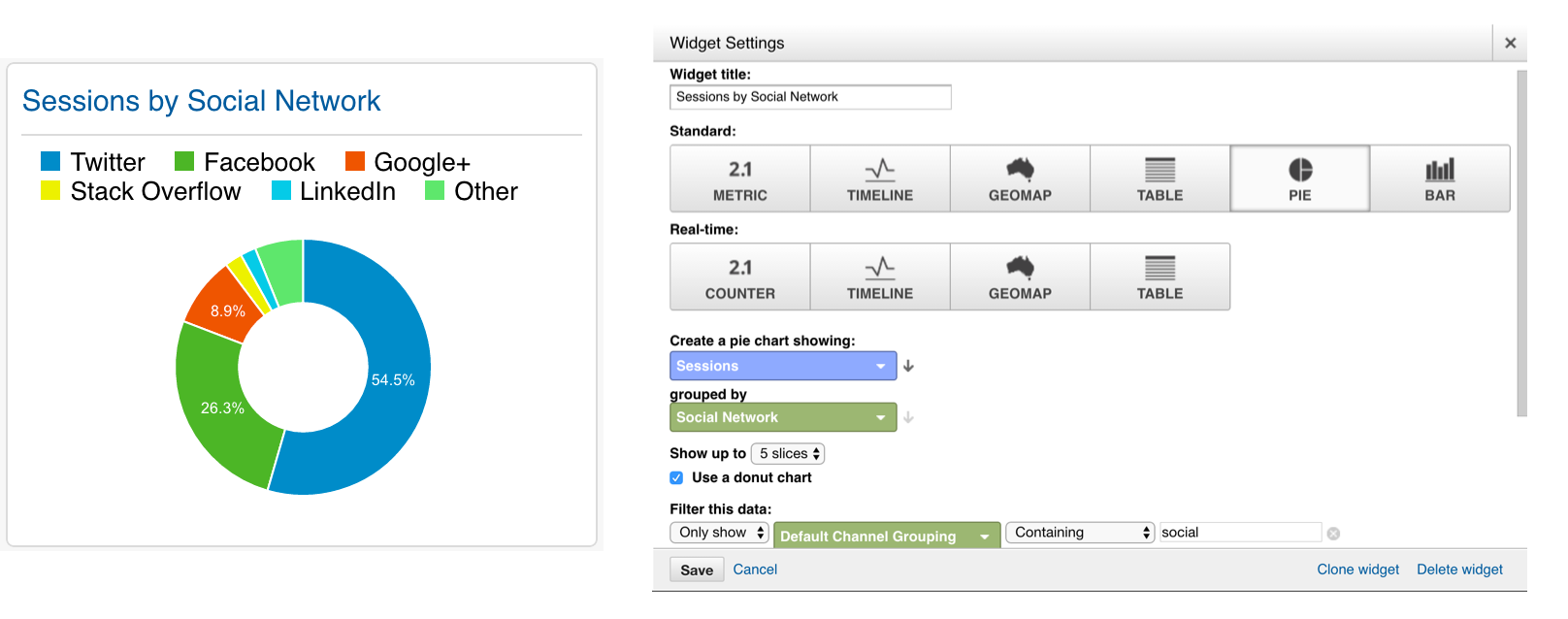Remove the social filter with the clear icon

(x=1333, y=534)
